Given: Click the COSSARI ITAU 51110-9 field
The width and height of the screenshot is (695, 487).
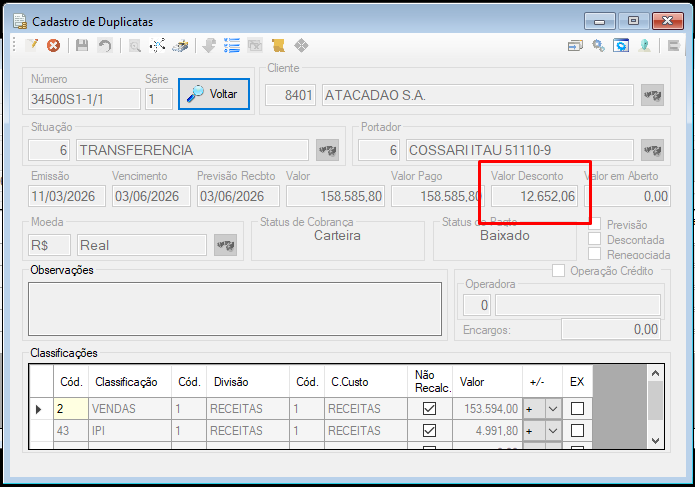Looking at the screenshot, I should click(519, 150).
